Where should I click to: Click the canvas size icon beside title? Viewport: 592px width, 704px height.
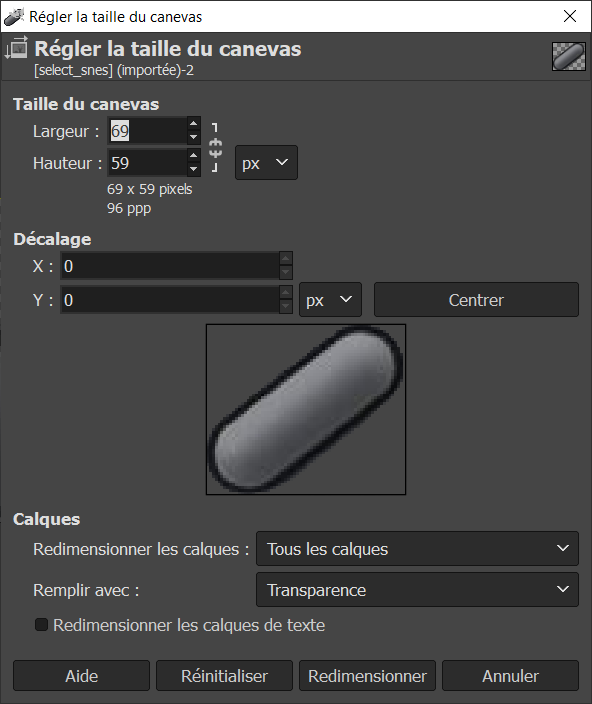(x=17, y=48)
